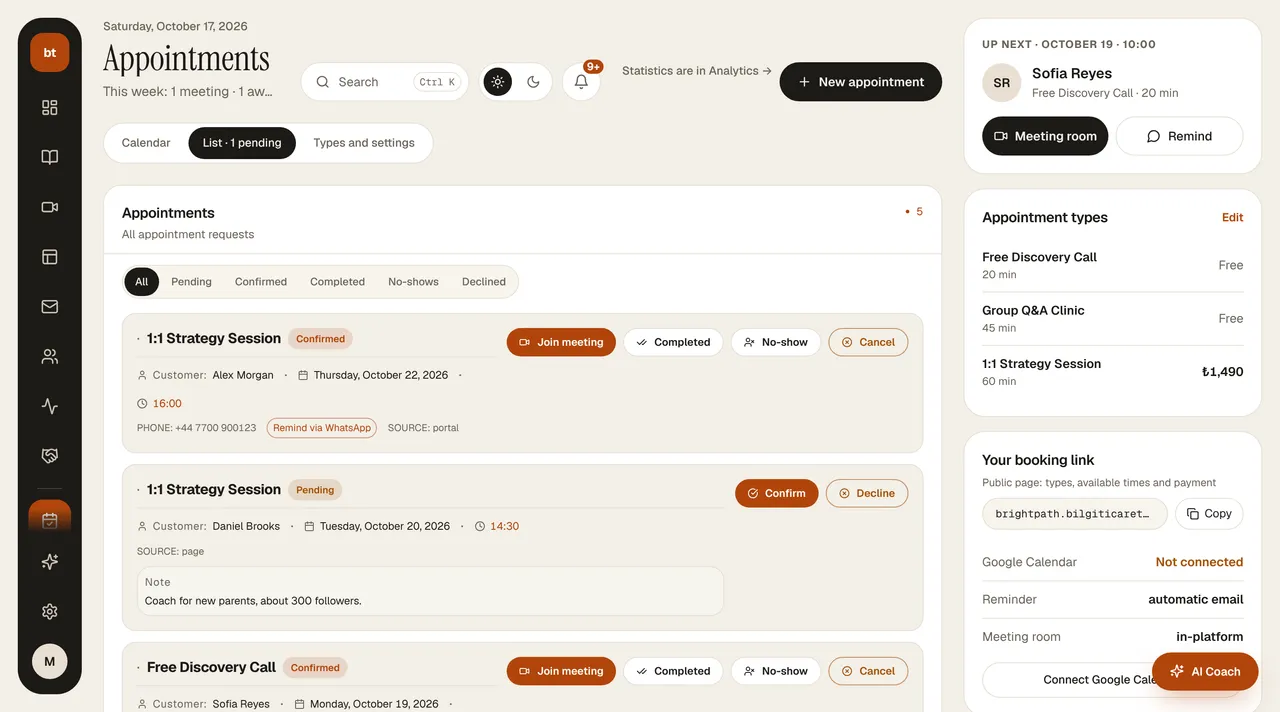The image size is (1280, 712).
Task: Open the M user avatar
Action: pos(50,661)
